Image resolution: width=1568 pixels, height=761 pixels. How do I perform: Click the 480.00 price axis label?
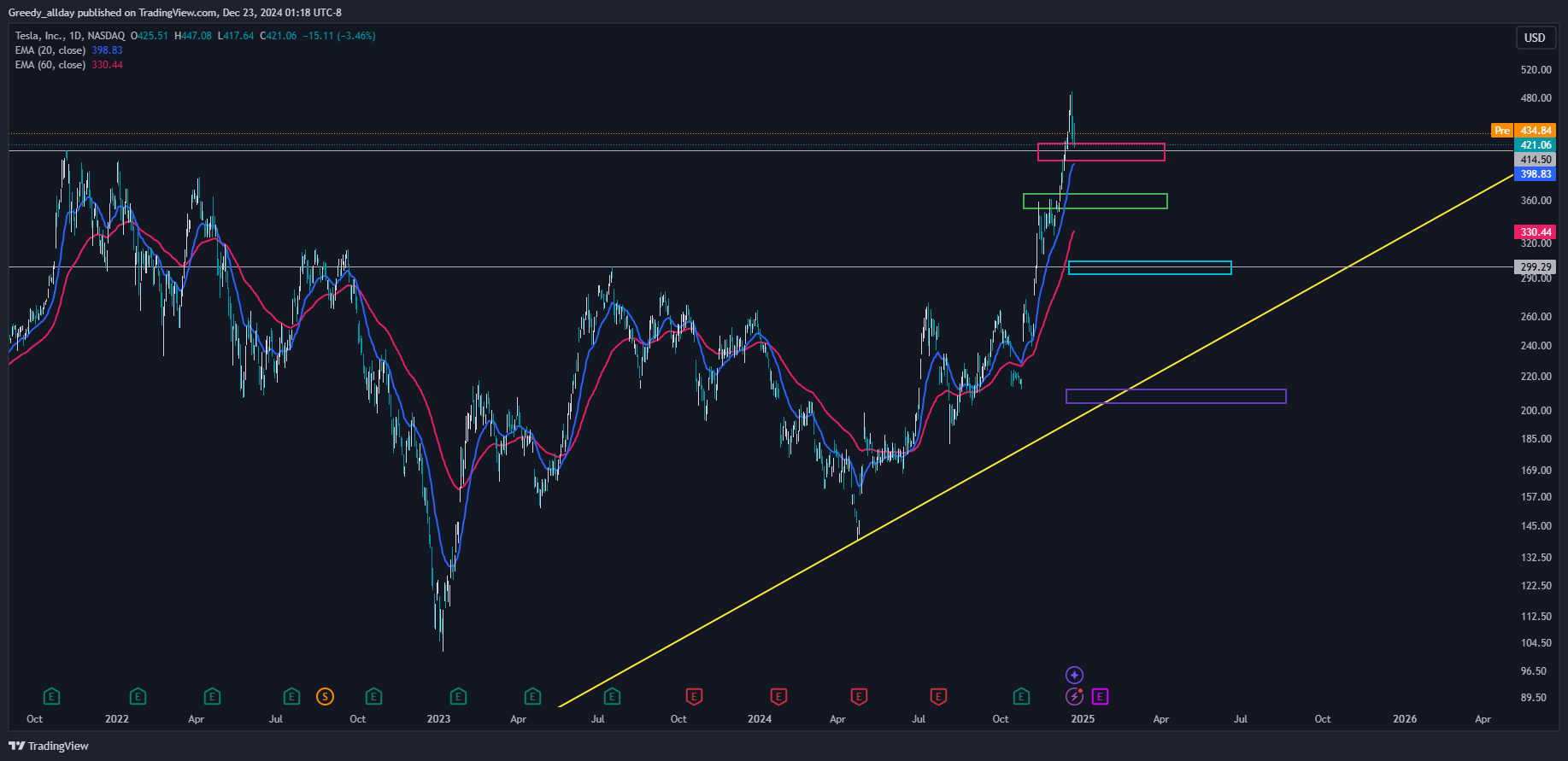coord(1536,98)
